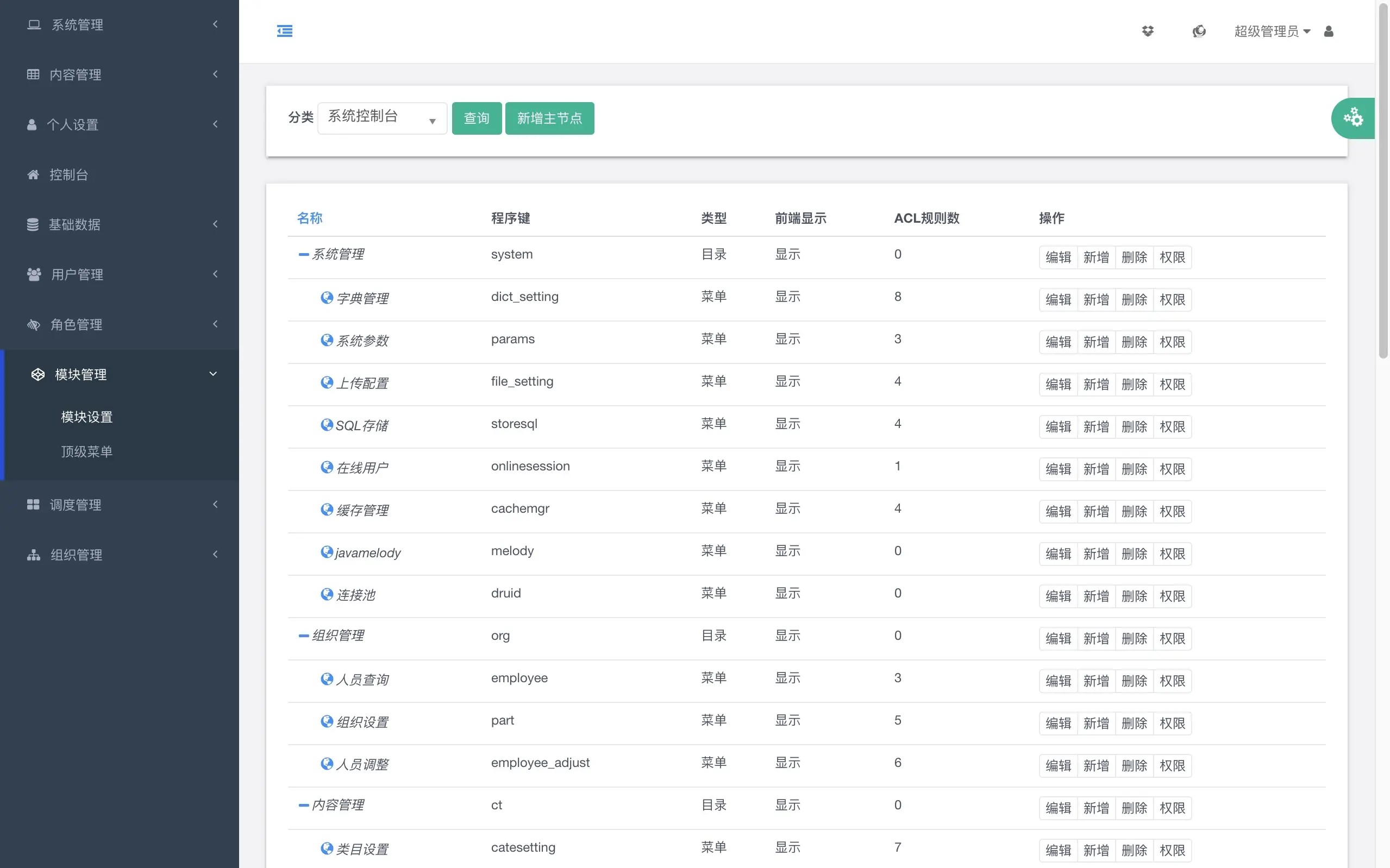This screenshot has width=1390, height=868.
Task: Click the globe icon beside 在线用户
Action: (x=327, y=467)
